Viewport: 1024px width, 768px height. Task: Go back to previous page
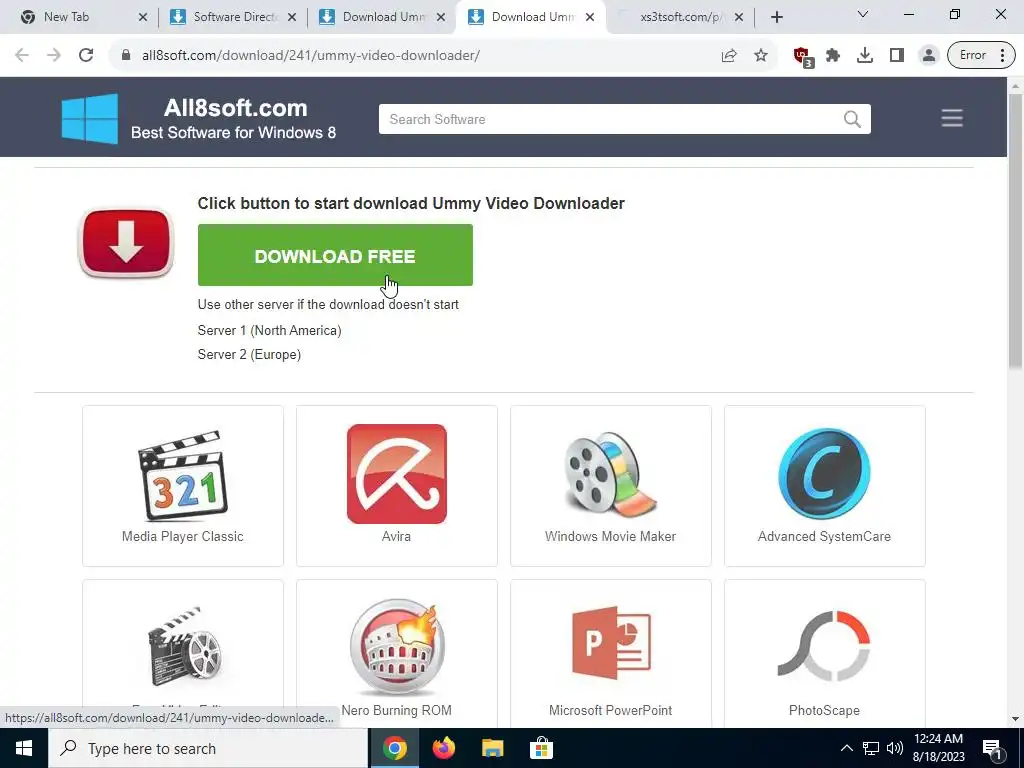[x=22, y=56]
